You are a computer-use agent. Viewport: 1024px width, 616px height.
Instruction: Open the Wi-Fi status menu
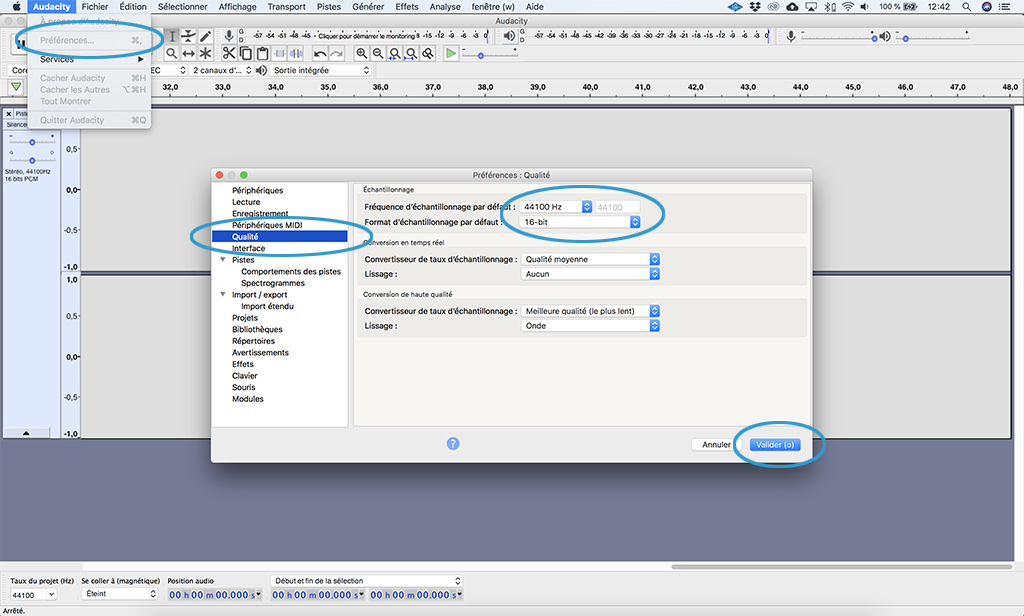pyautogui.click(x=848, y=7)
